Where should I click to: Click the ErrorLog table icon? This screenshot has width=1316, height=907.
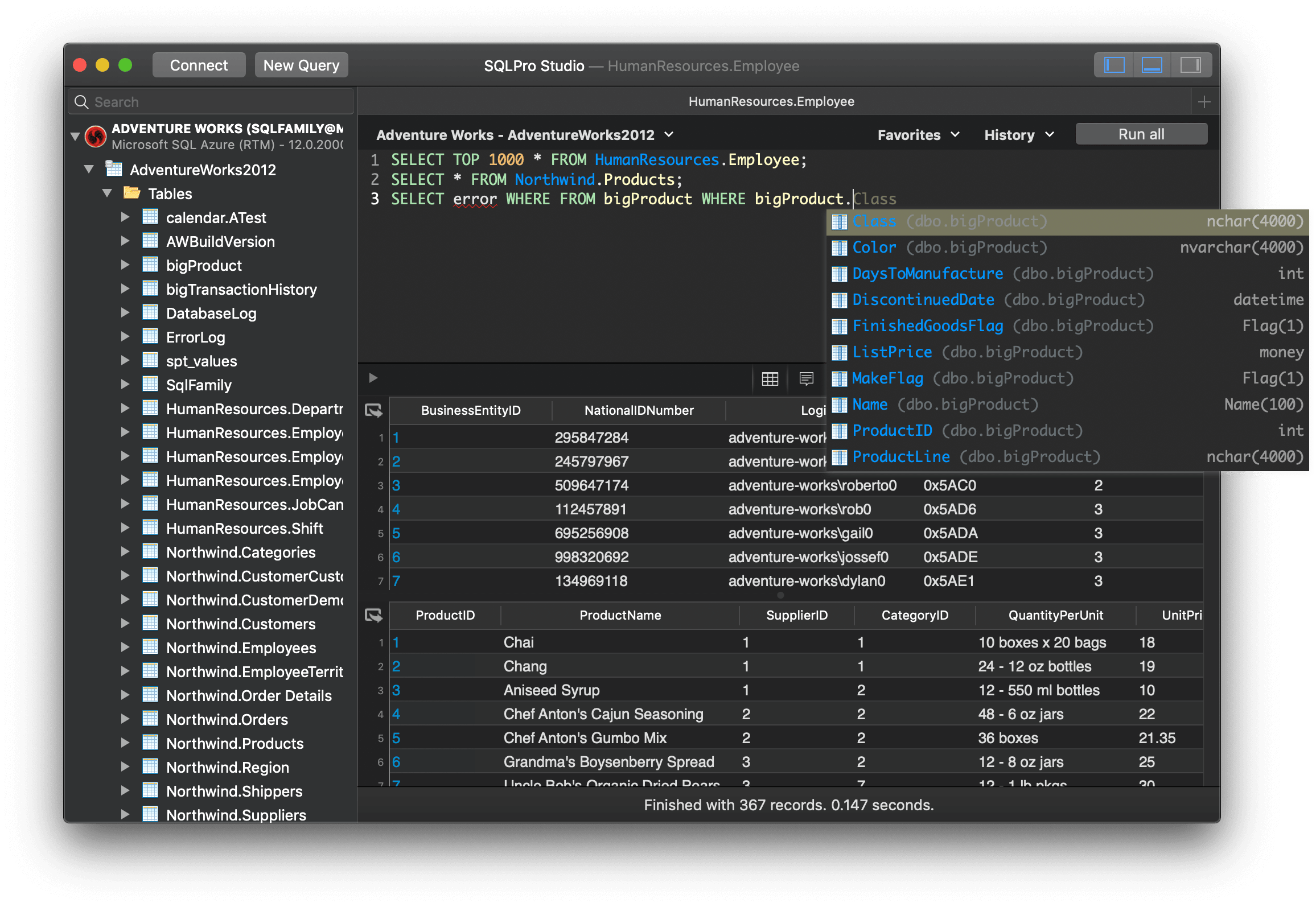[150, 336]
